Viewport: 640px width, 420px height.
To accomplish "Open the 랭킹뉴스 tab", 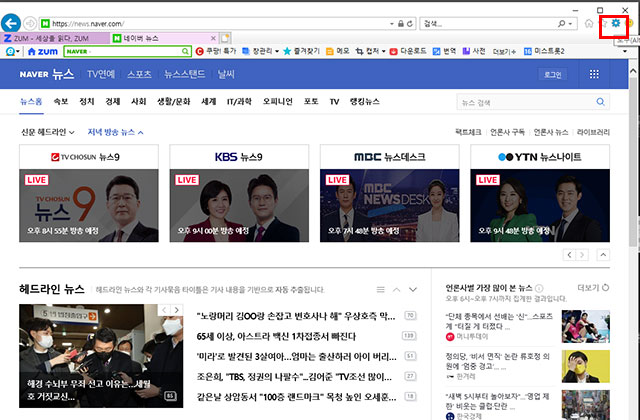I will [364, 101].
